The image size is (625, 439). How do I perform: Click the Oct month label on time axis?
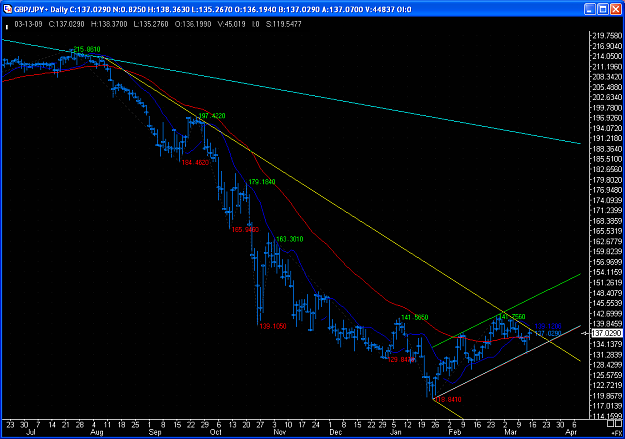216,432
